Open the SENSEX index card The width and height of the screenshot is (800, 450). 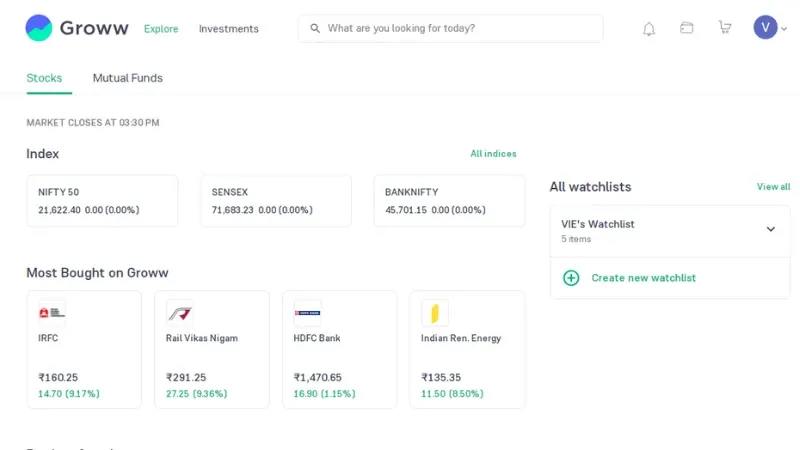pyautogui.click(x=276, y=201)
